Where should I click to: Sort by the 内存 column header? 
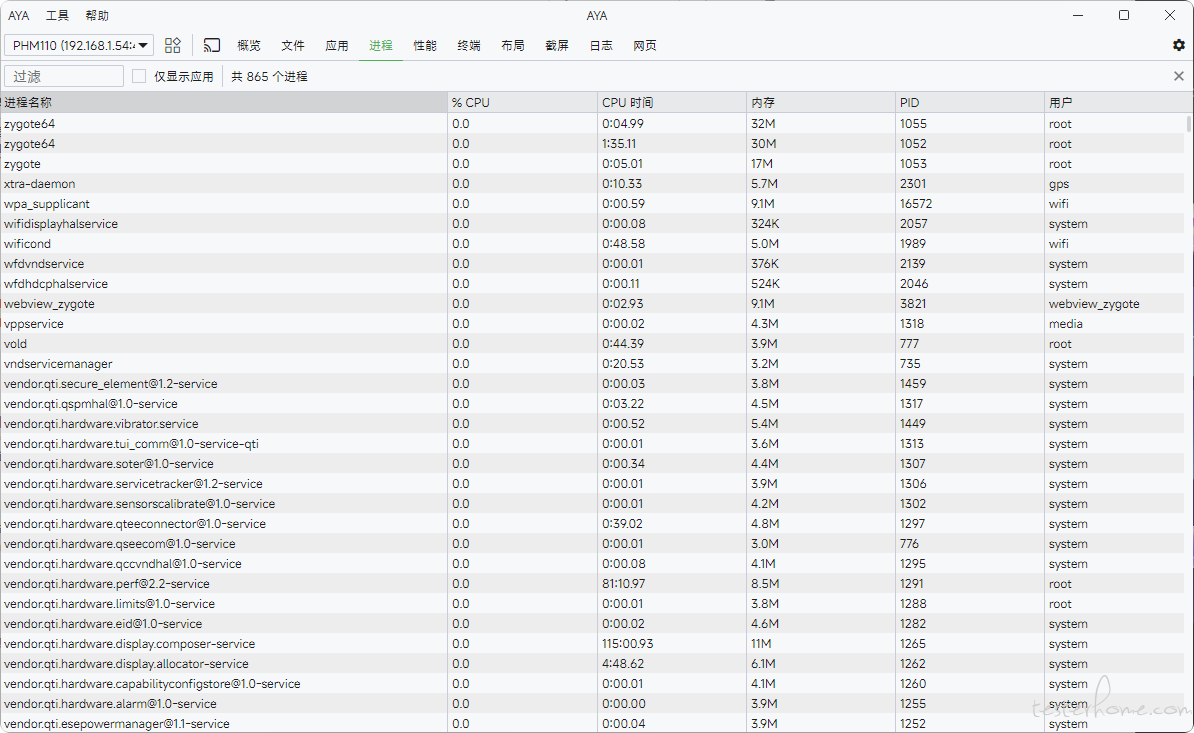(x=820, y=102)
